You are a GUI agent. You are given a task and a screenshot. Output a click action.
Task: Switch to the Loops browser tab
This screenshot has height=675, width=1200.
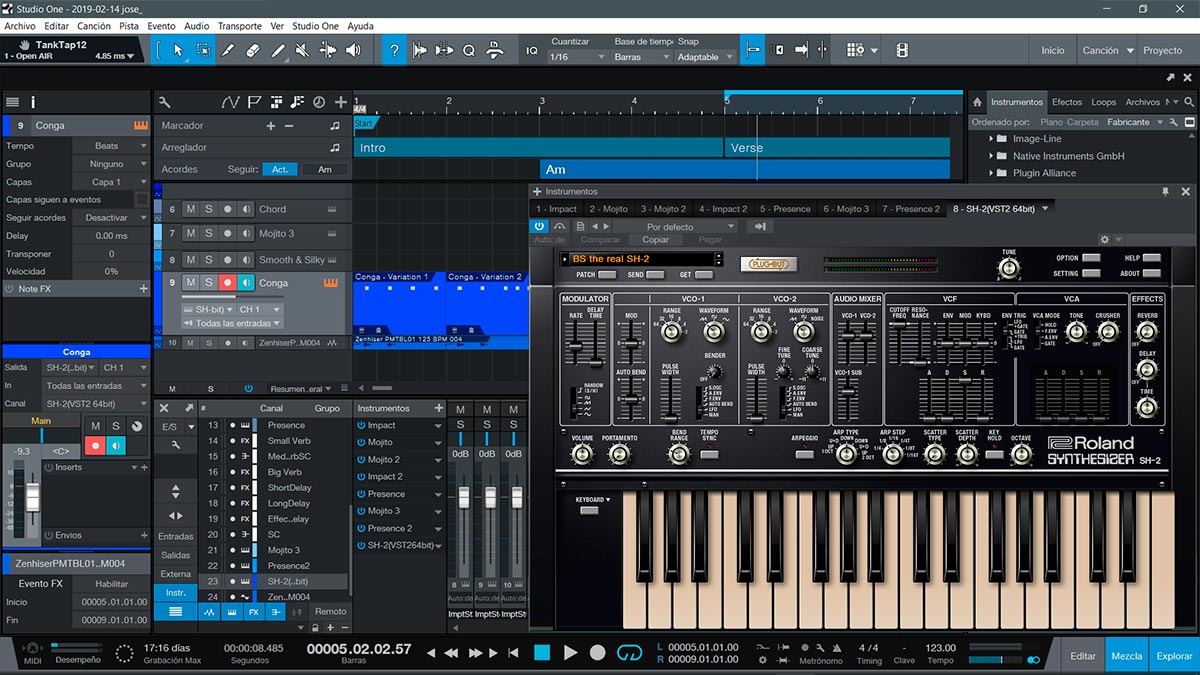pos(1104,102)
